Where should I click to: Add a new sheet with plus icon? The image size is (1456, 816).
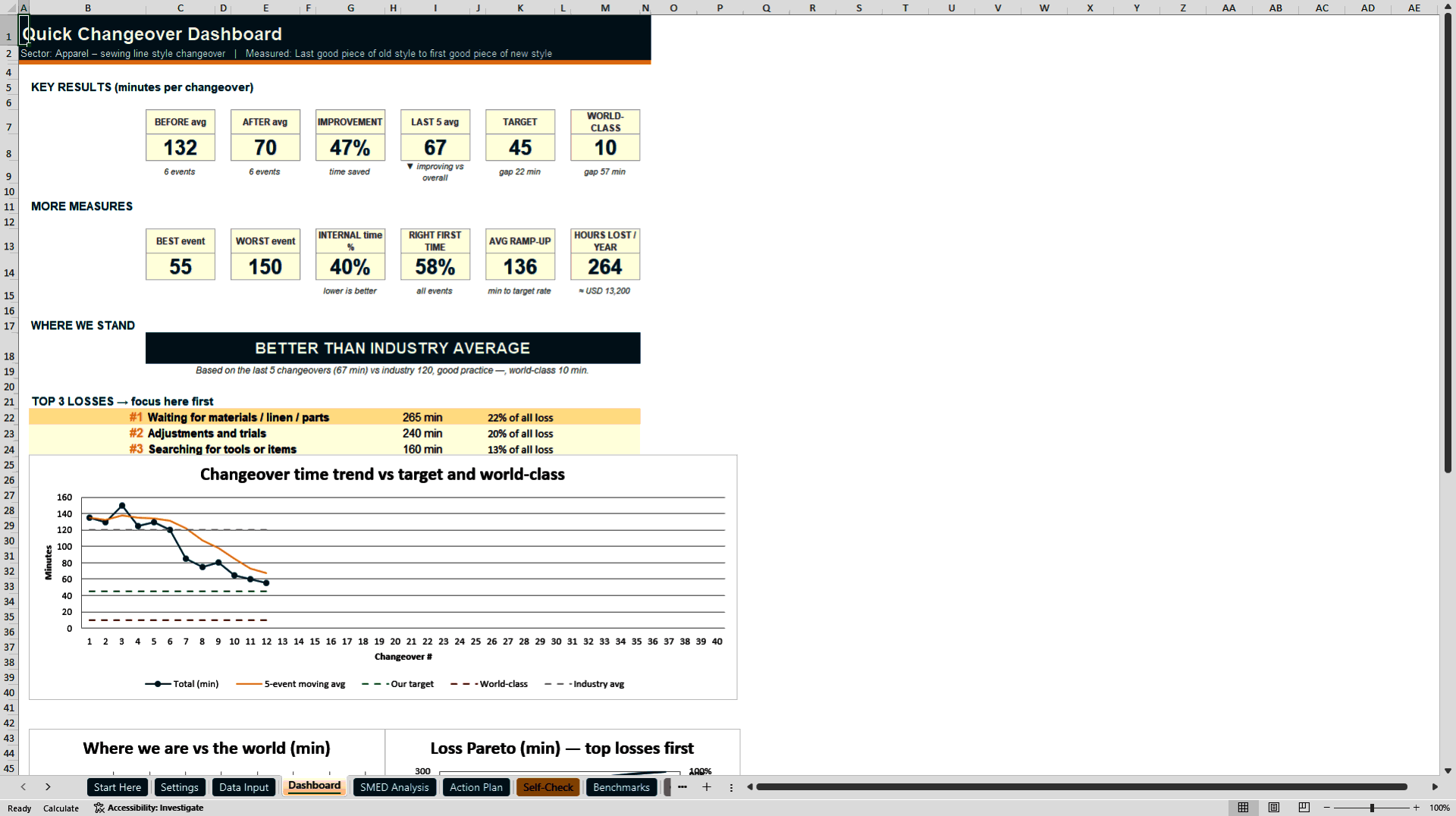point(707,787)
